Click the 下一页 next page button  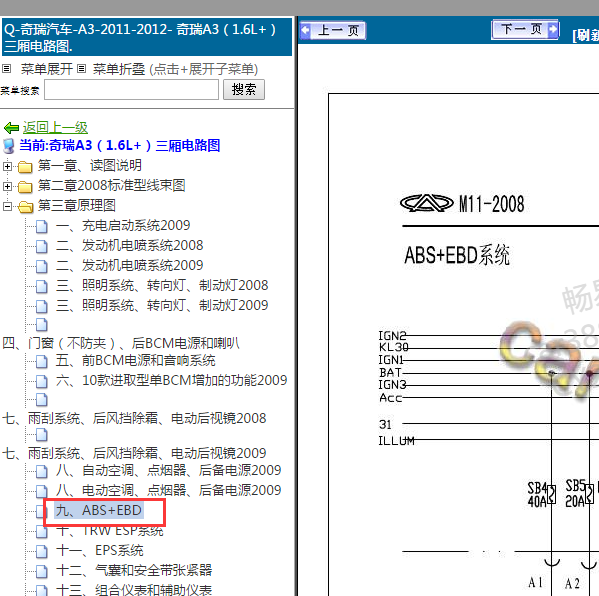526,29
